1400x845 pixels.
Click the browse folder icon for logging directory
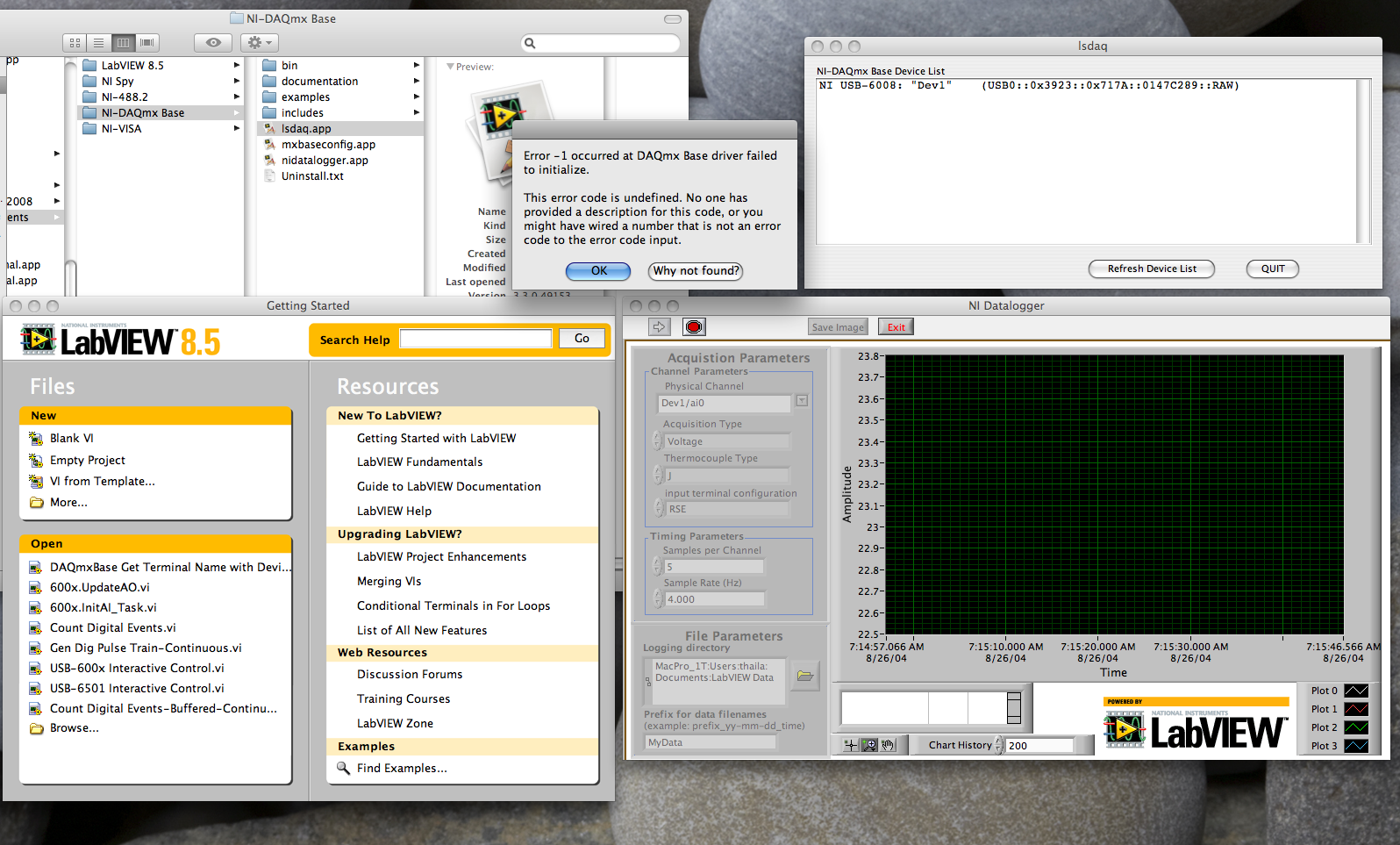[x=805, y=676]
